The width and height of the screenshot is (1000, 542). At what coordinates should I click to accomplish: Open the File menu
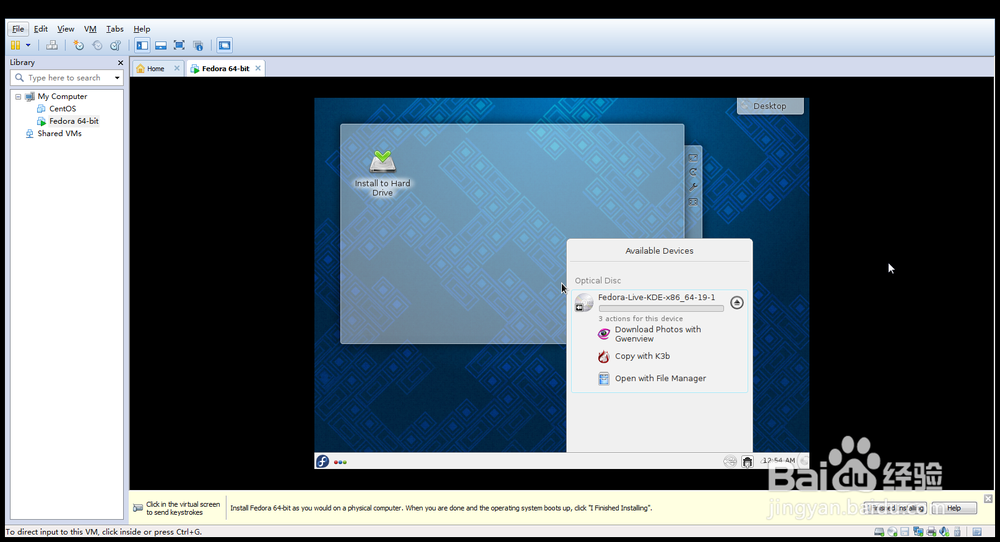[x=18, y=29]
